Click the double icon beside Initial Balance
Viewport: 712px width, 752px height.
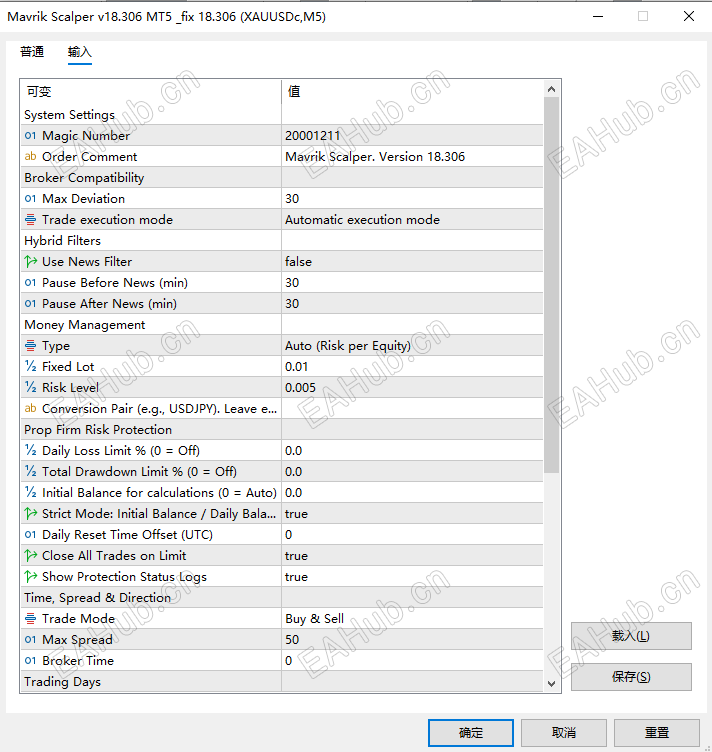30,493
